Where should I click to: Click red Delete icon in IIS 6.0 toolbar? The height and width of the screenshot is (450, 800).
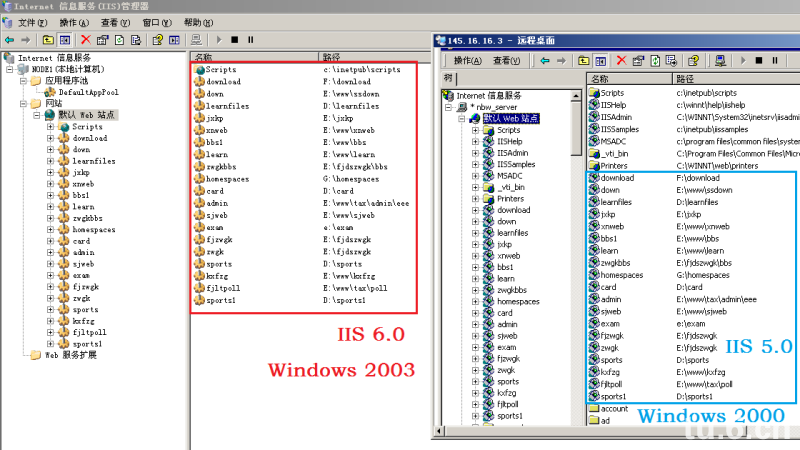pyautogui.click(x=86, y=40)
